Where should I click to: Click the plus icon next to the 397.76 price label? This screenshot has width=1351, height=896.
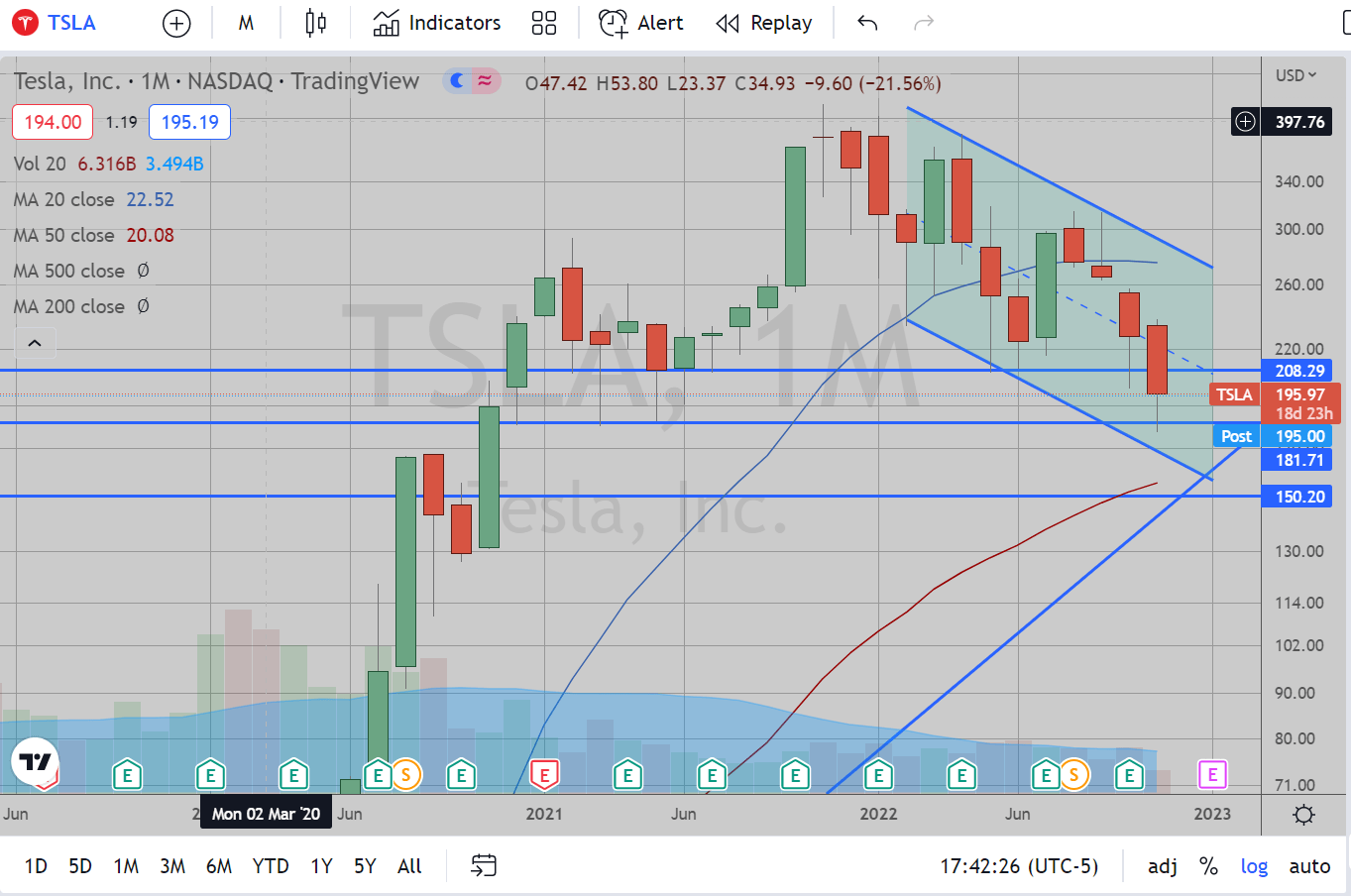point(1245,122)
